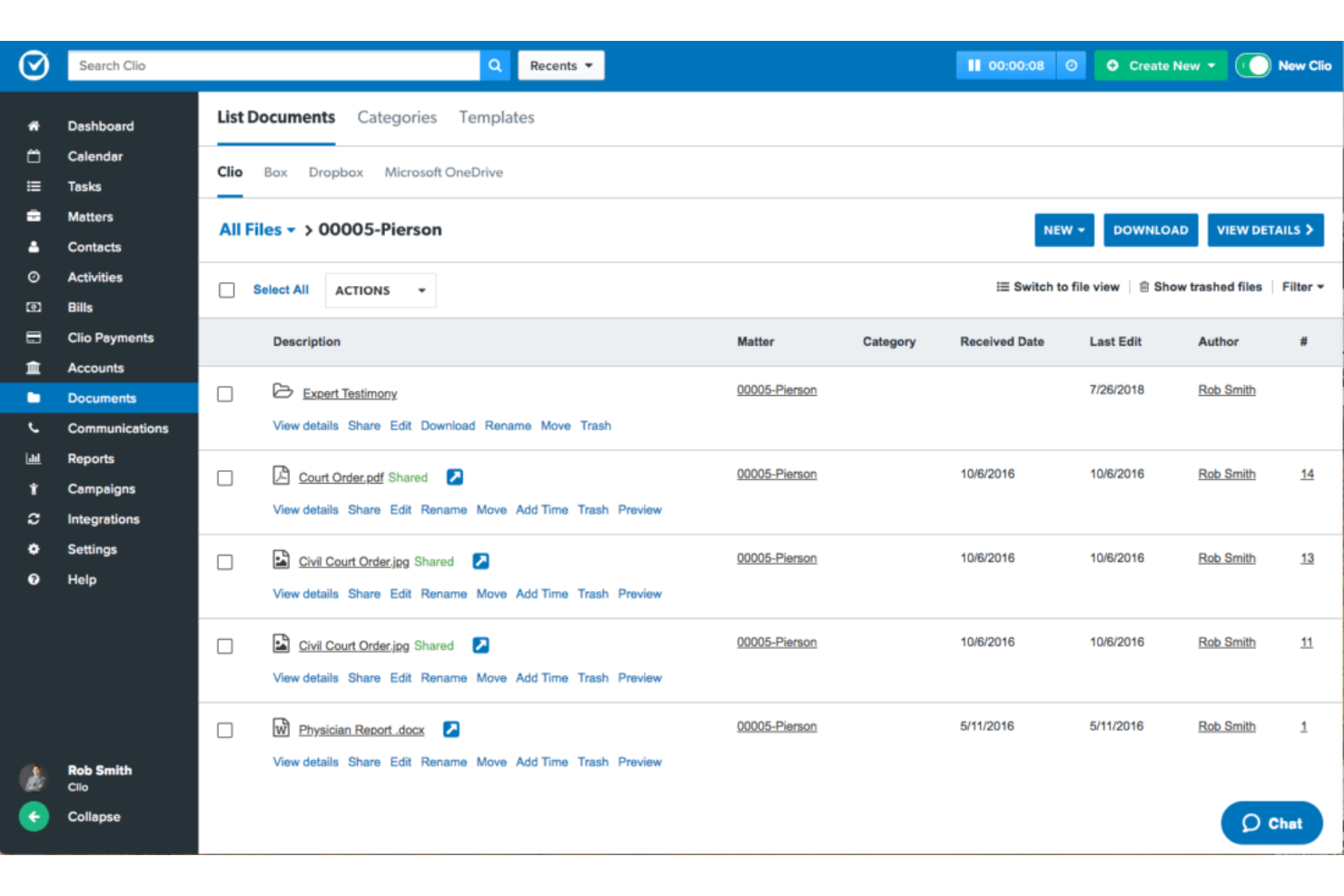Select the Clio storage tab
This screenshot has width=1344, height=896.
pos(230,172)
